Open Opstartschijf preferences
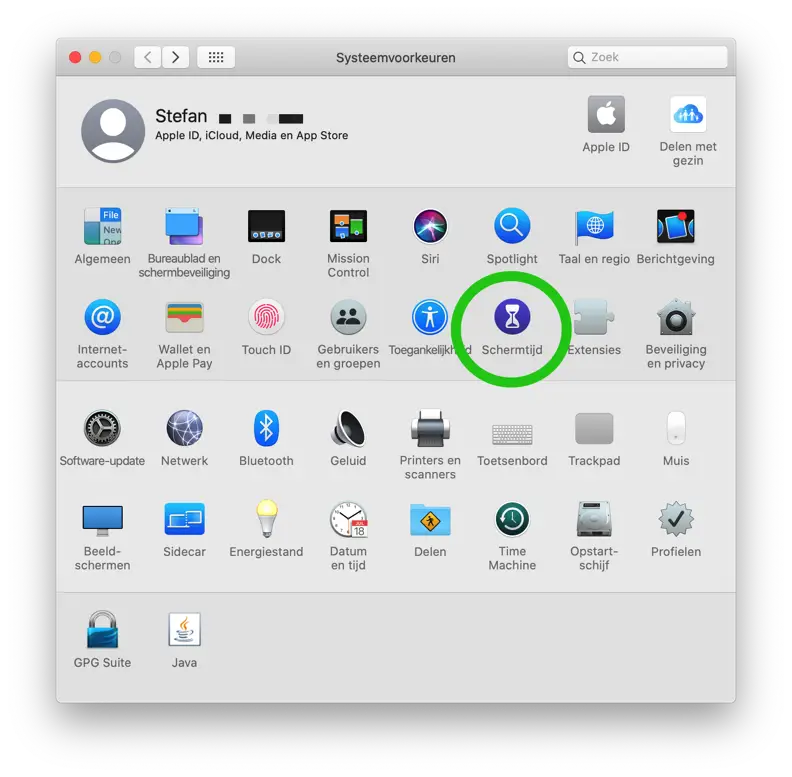The height and width of the screenshot is (777, 792). pos(594,519)
